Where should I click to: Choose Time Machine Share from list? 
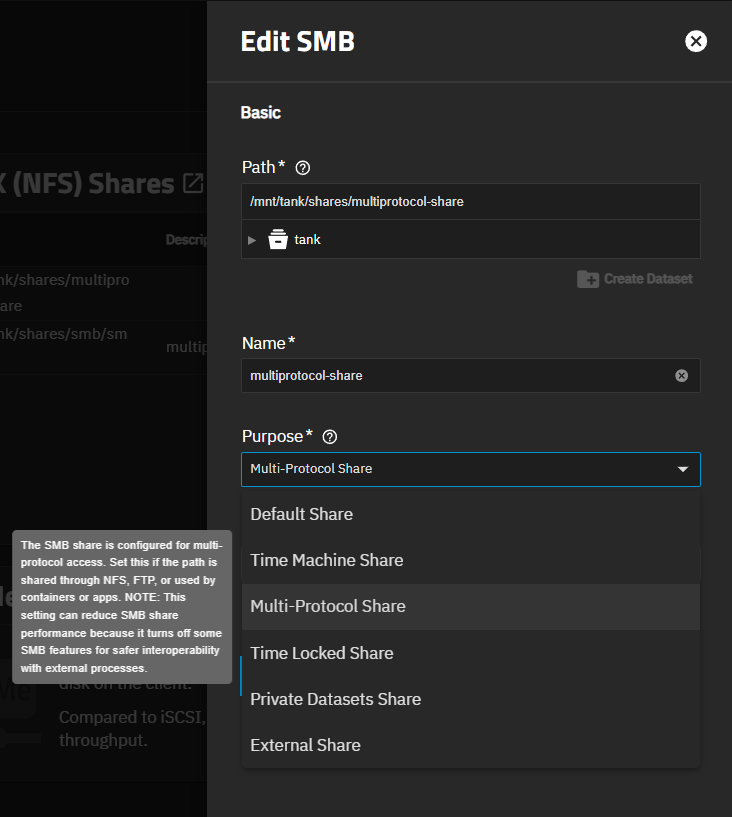(x=327, y=560)
